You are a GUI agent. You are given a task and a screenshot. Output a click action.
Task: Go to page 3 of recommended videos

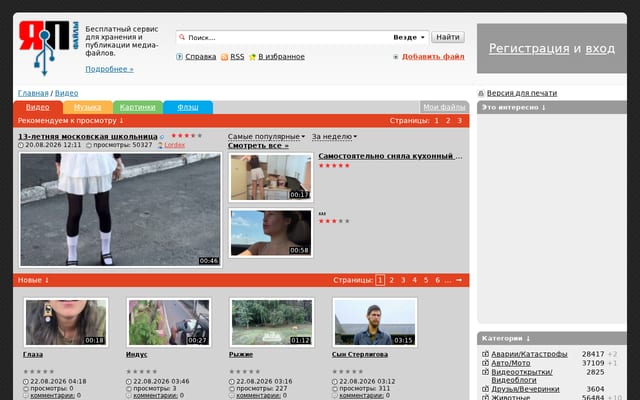(459, 121)
